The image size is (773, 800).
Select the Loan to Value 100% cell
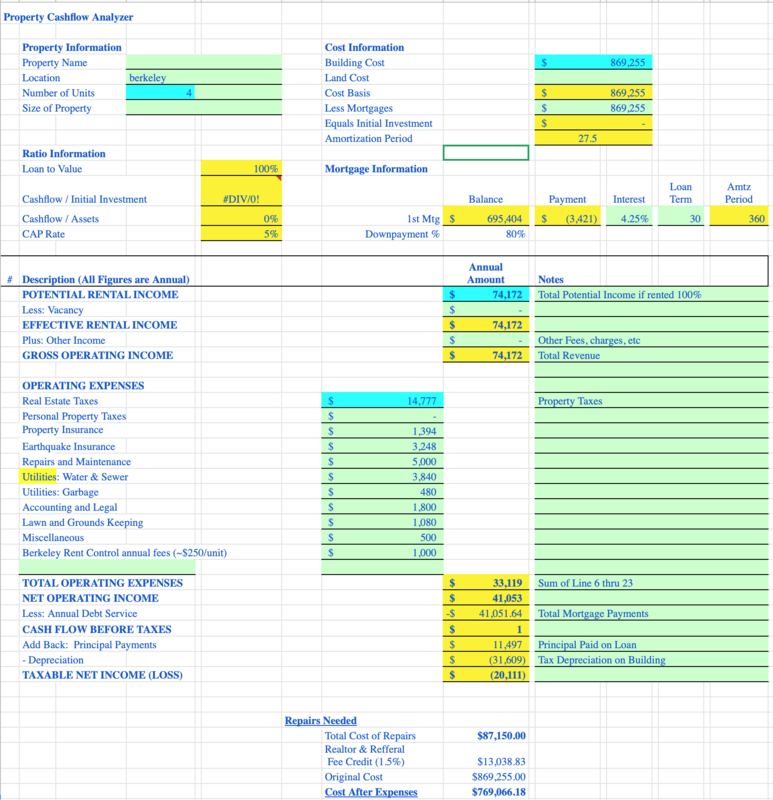coord(241,168)
